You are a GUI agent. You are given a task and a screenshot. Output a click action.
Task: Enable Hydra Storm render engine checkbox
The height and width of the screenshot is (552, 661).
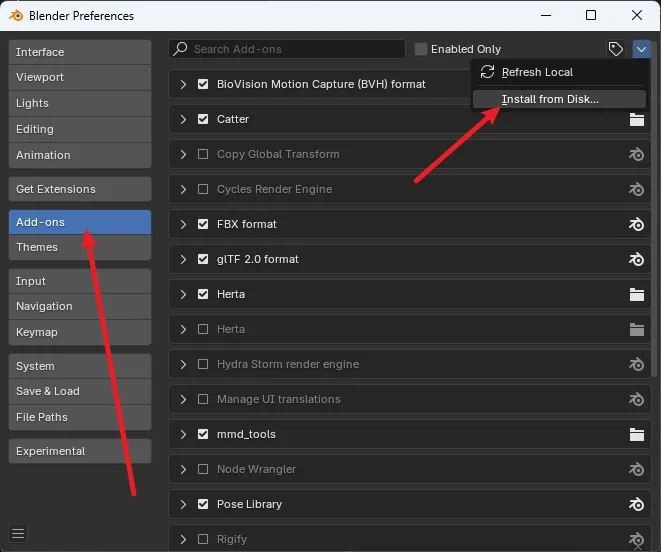tap(203, 364)
